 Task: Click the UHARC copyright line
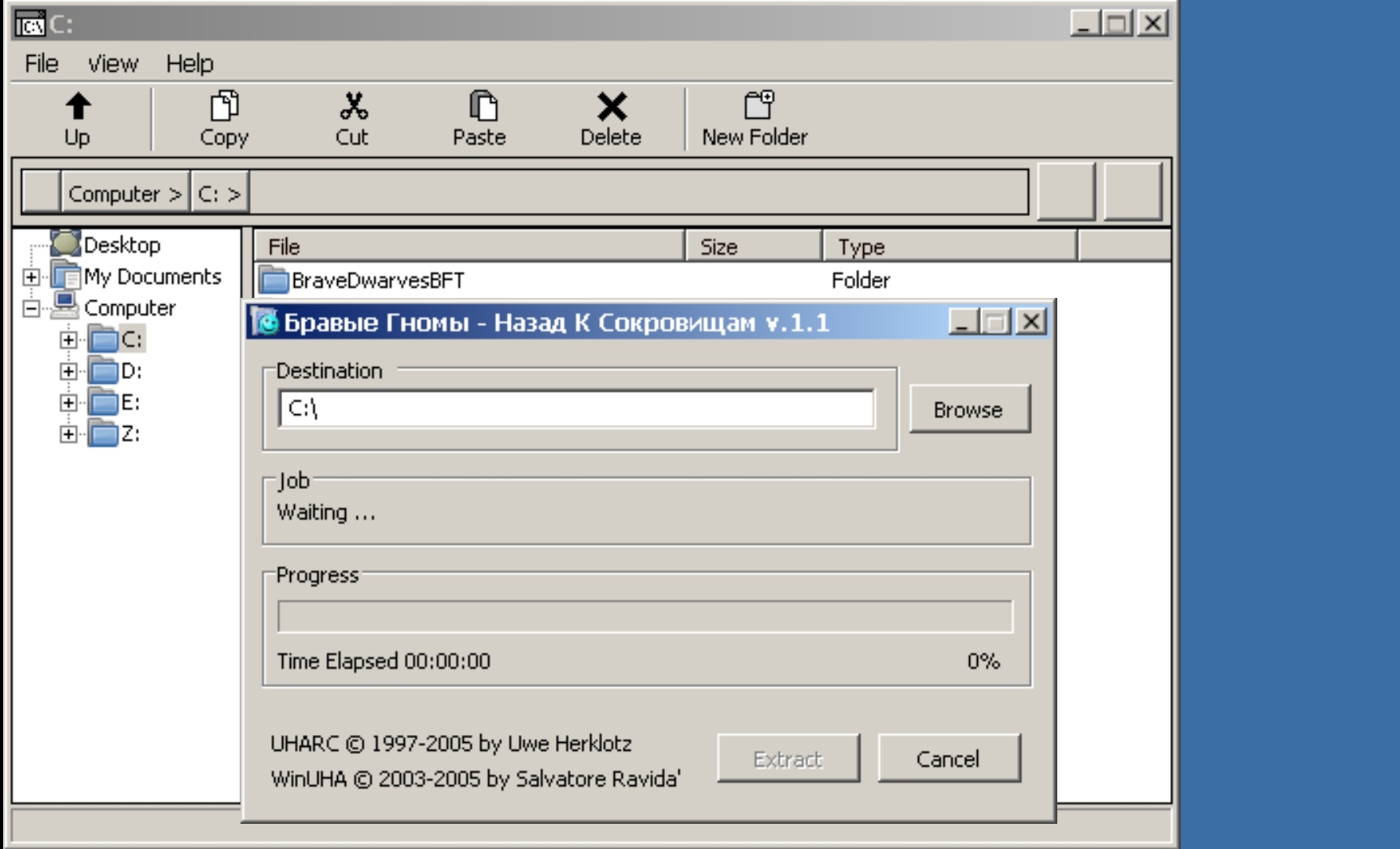tap(451, 744)
